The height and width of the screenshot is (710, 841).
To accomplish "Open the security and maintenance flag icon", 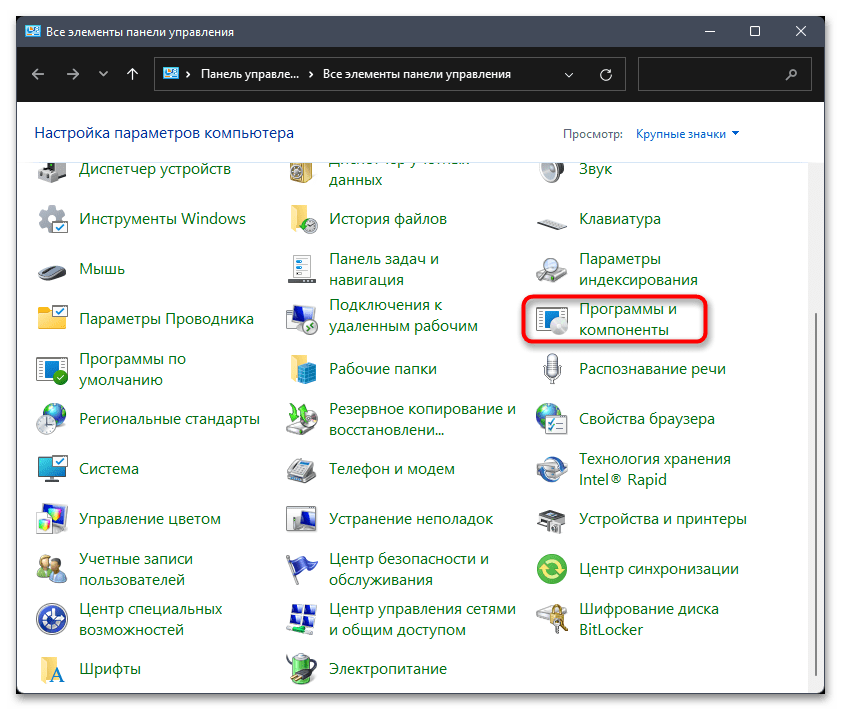I will point(301,569).
